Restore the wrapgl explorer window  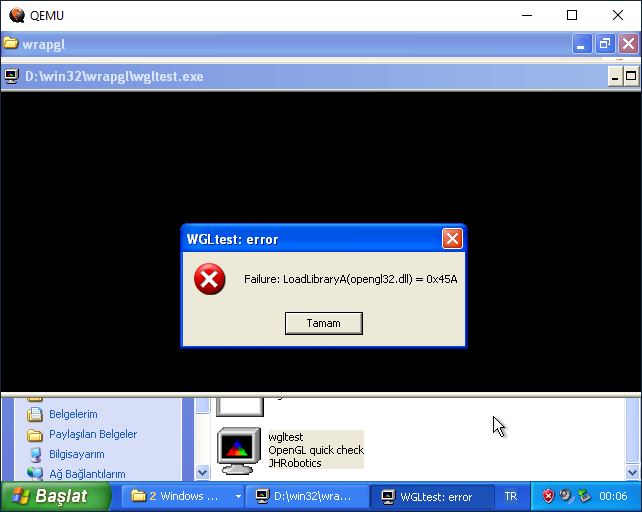(604, 44)
